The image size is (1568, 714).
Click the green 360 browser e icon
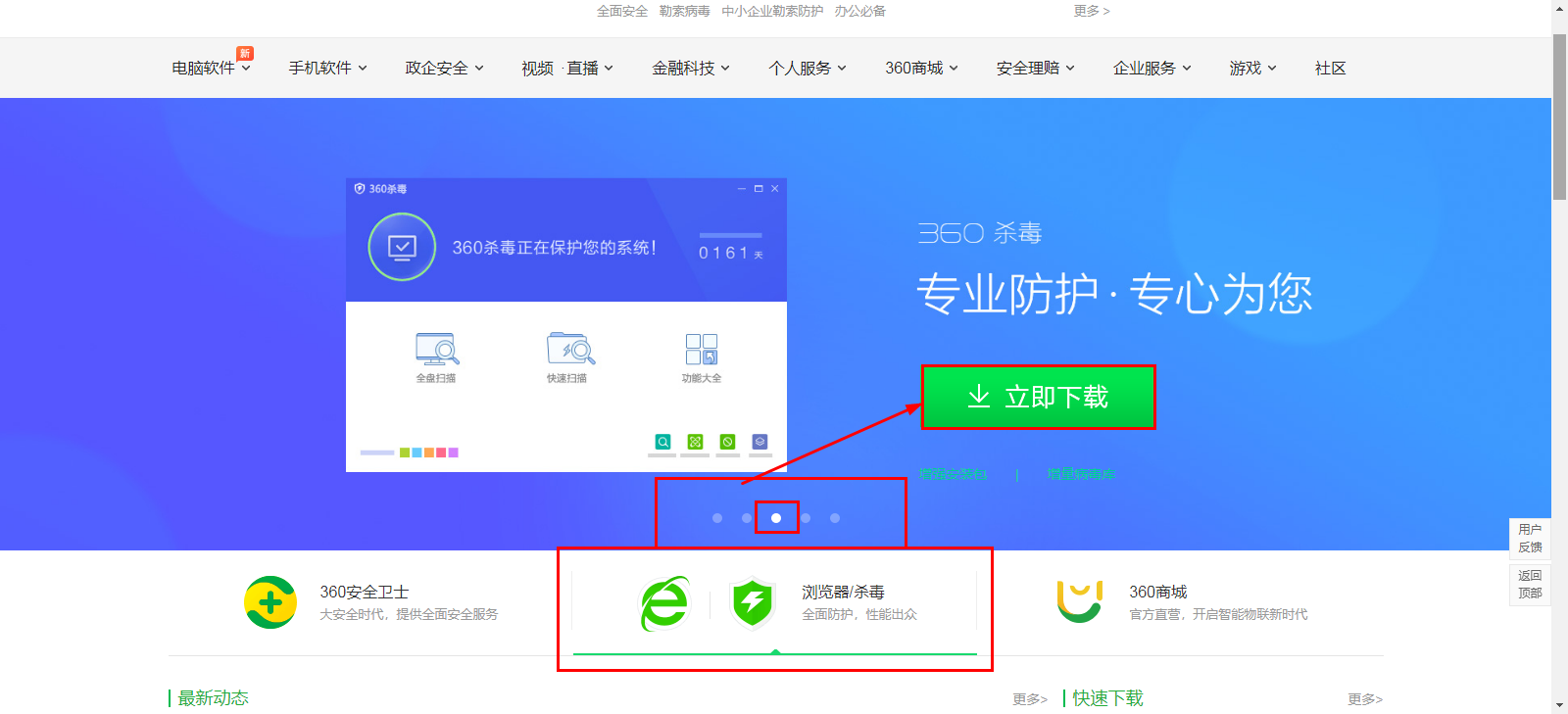[x=665, y=603]
